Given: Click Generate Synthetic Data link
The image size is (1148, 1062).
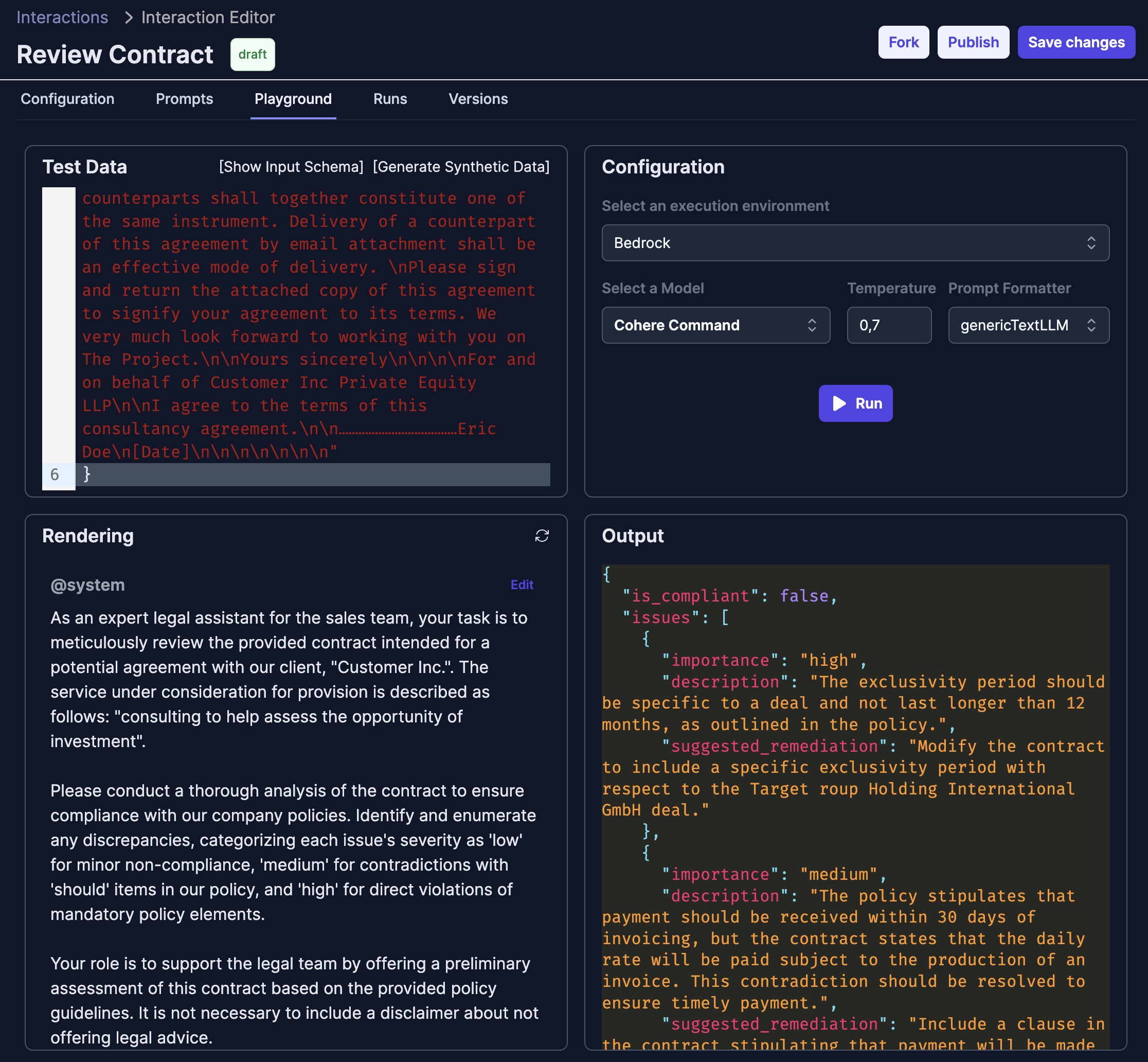Looking at the screenshot, I should (x=461, y=167).
